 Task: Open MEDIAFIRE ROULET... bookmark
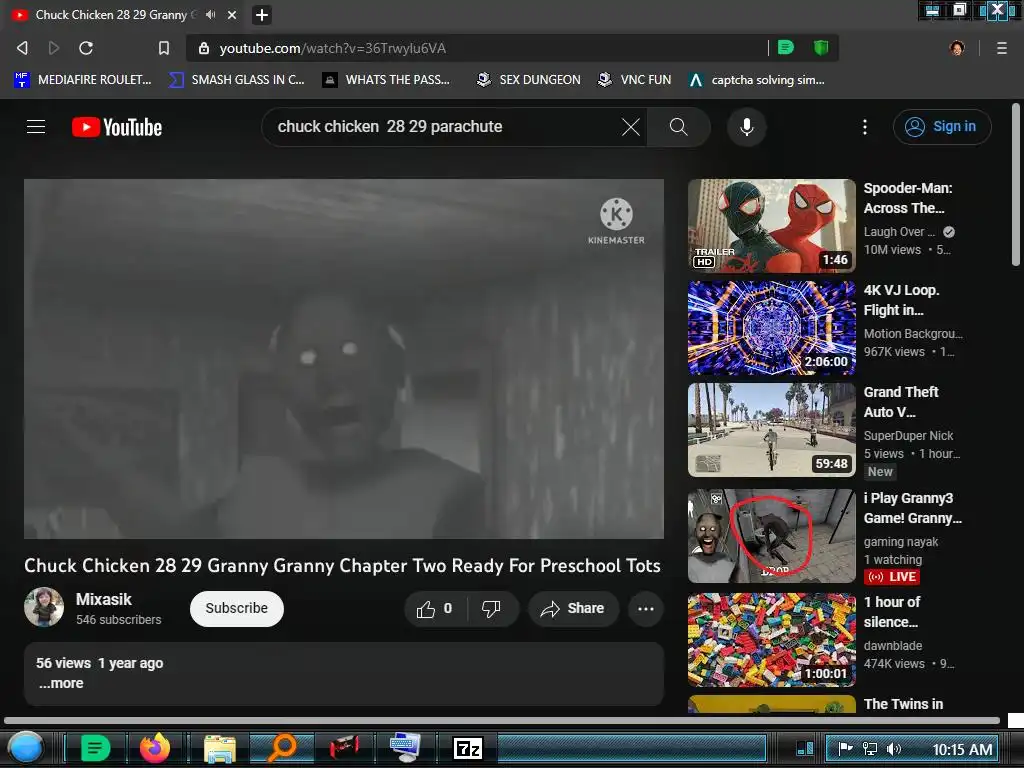(x=83, y=80)
